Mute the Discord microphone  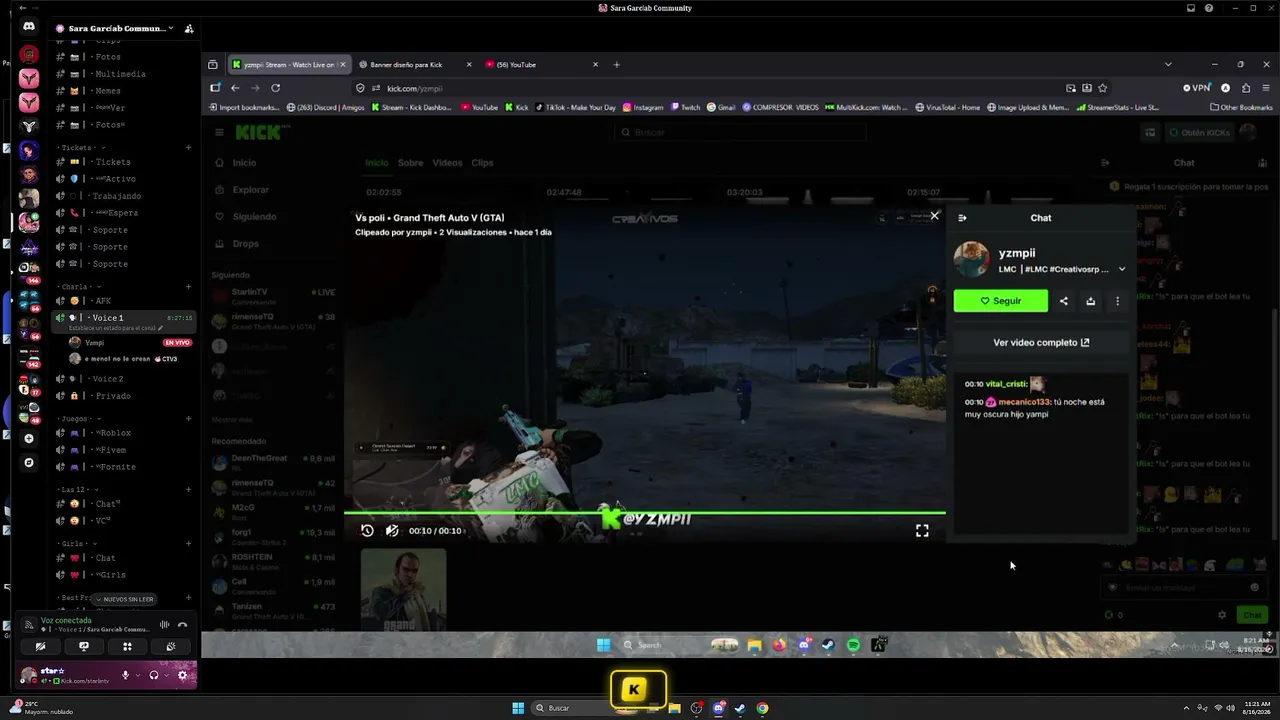[x=126, y=675]
